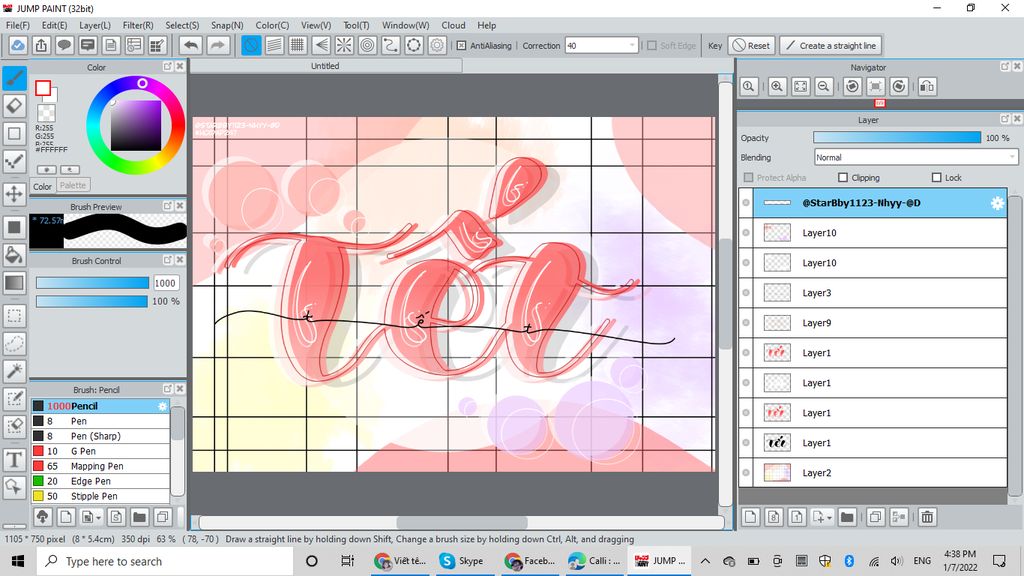Check the Lock layer checkbox

[x=936, y=178]
